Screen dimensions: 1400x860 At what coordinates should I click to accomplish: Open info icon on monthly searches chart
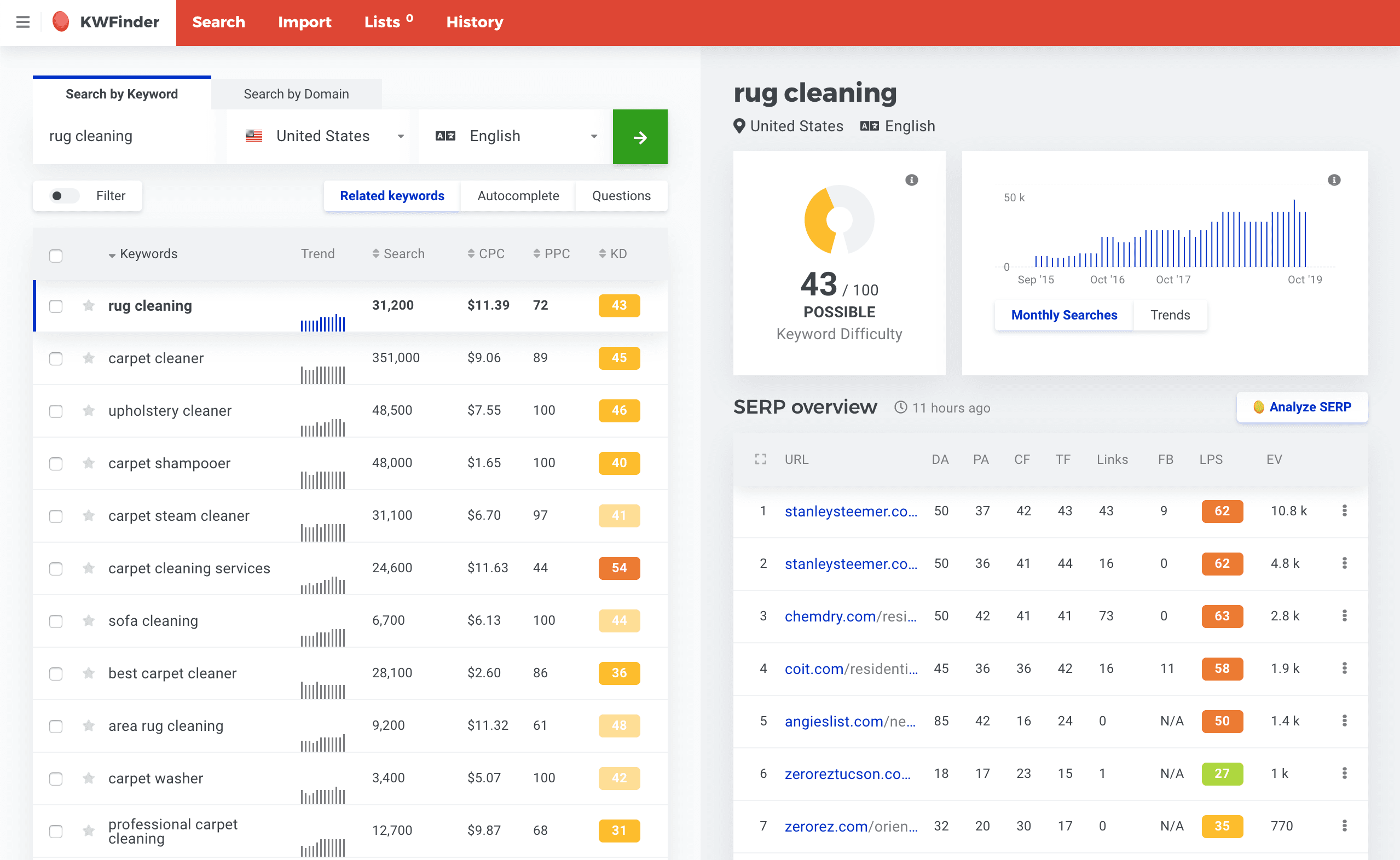click(1333, 181)
